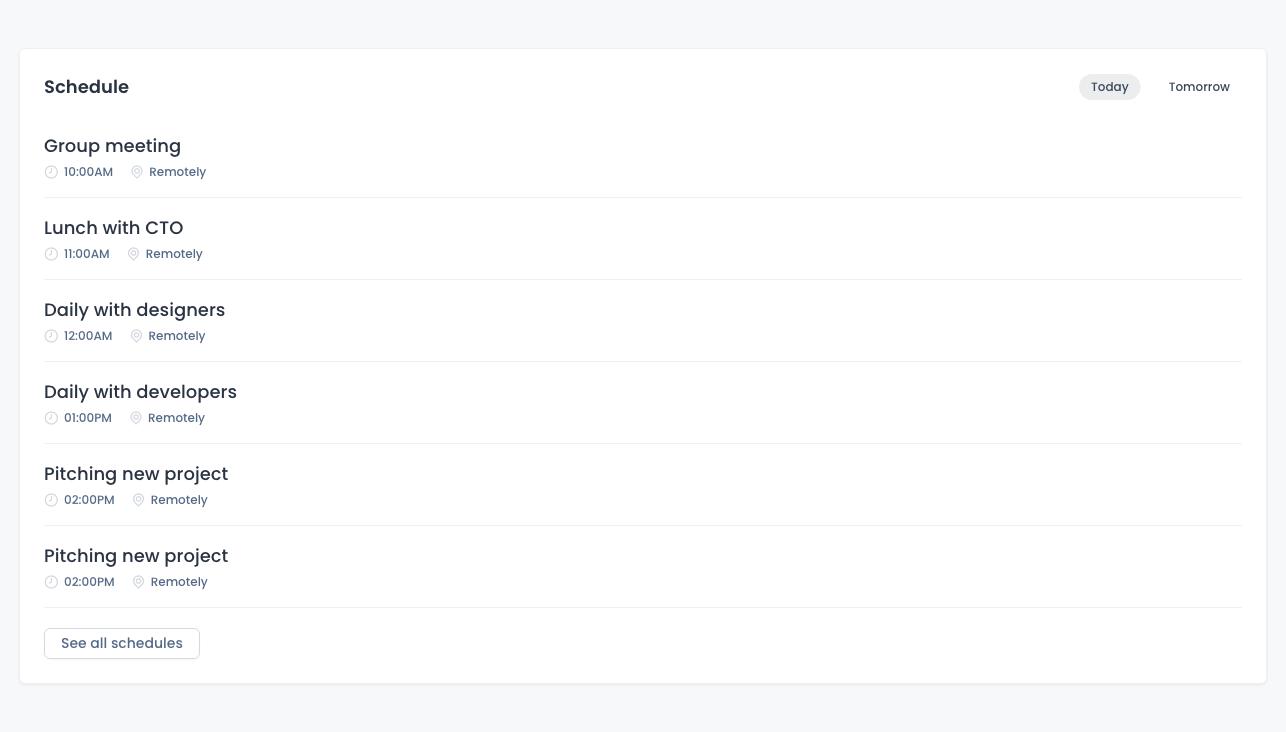Click the clock icon on the first Pitching new project
Image resolution: width=1286 pixels, height=732 pixels.
(51, 499)
